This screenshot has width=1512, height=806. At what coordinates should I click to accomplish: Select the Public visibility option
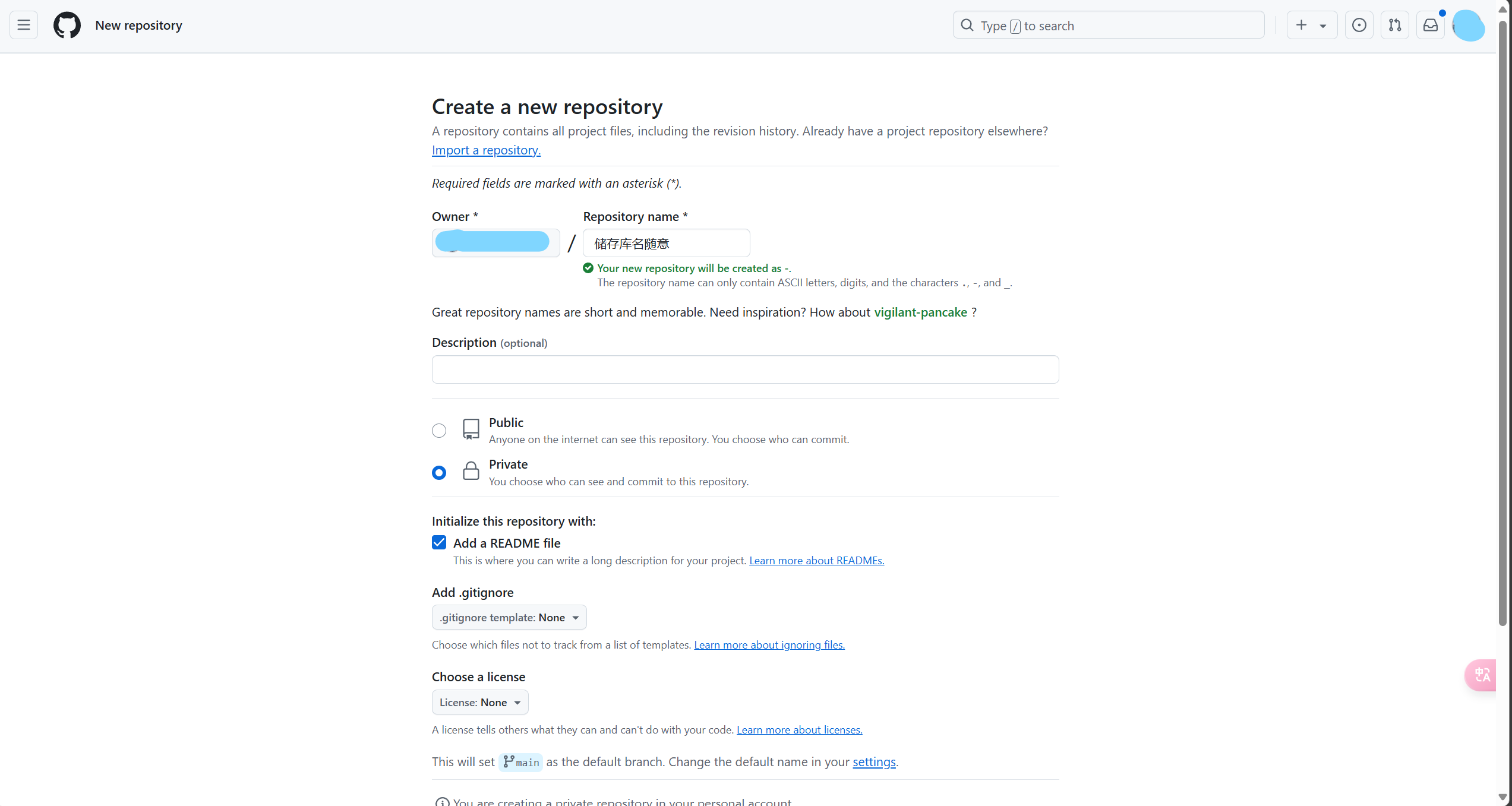(x=439, y=431)
